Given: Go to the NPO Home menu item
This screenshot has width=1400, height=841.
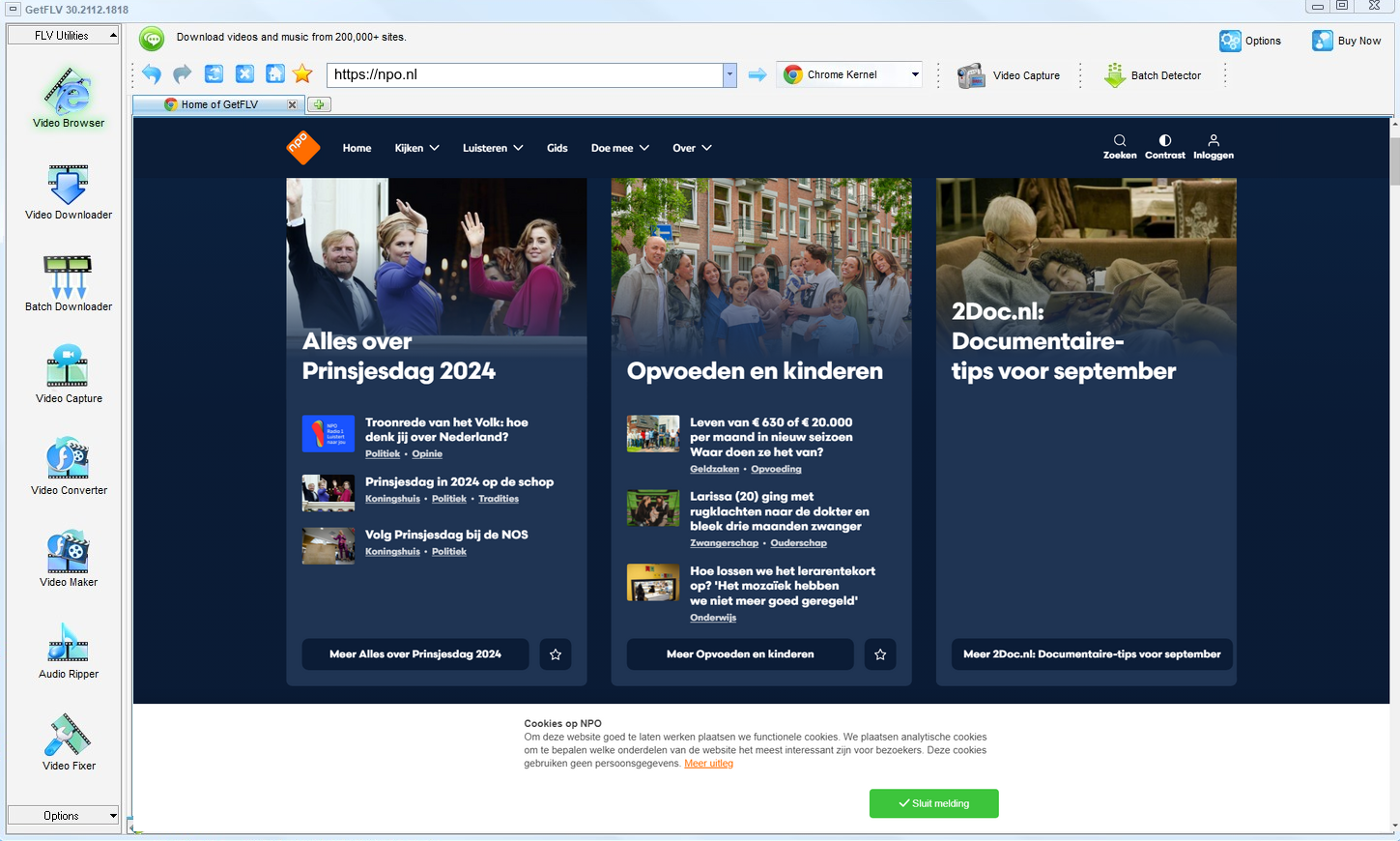Looking at the screenshot, I should coord(357,148).
